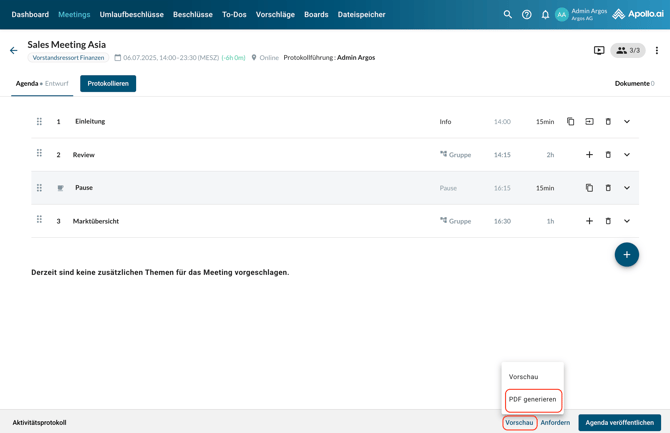Expand the Marktübersicht agenda row

[x=627, y=221]
